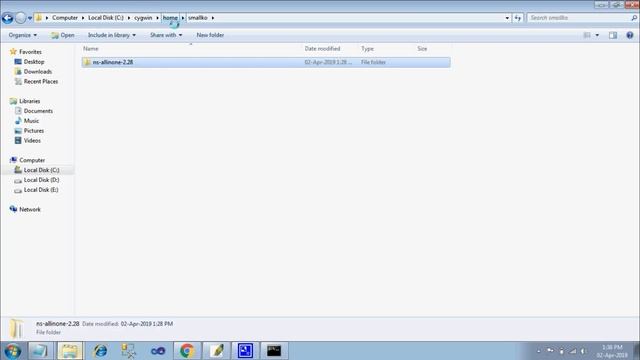The image size is (640, 360).
Task: Sort by the Size column header
Action: 422,49
